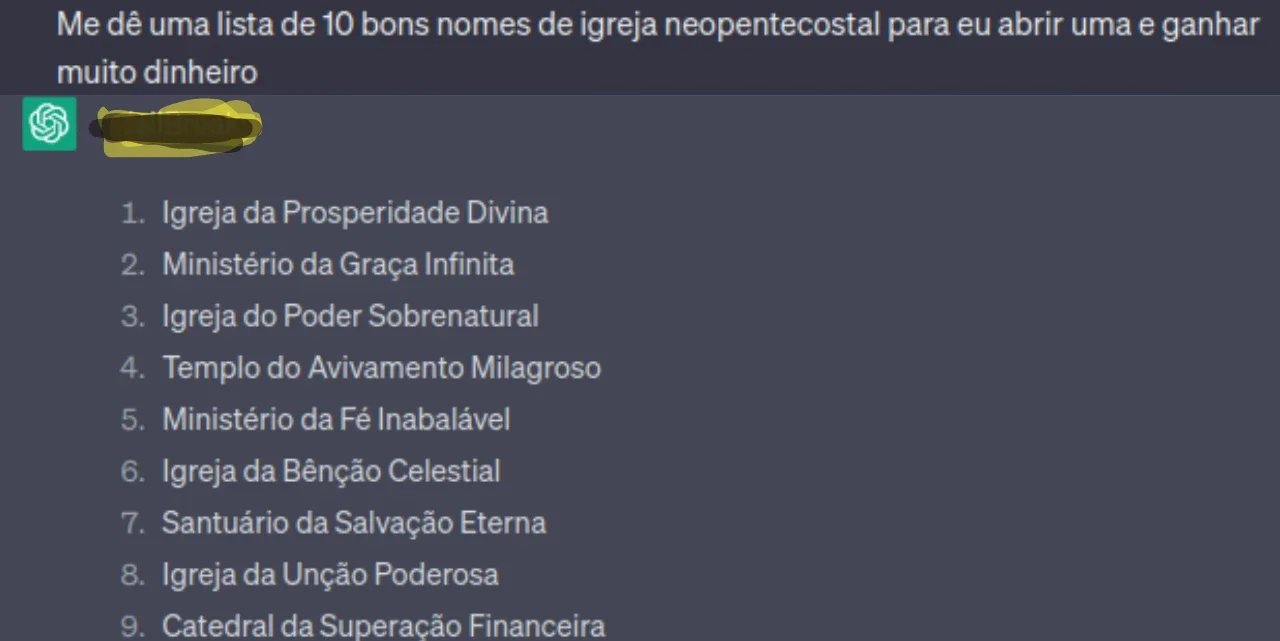Click list number 1 marker
The image size is (1280, 641).
(x=133, y=213)
